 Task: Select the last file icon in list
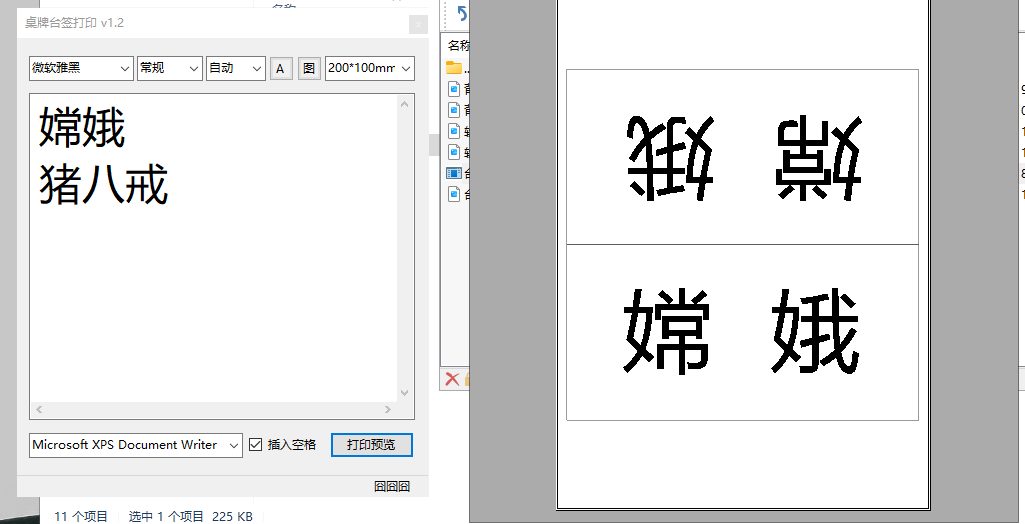[454, 194]
